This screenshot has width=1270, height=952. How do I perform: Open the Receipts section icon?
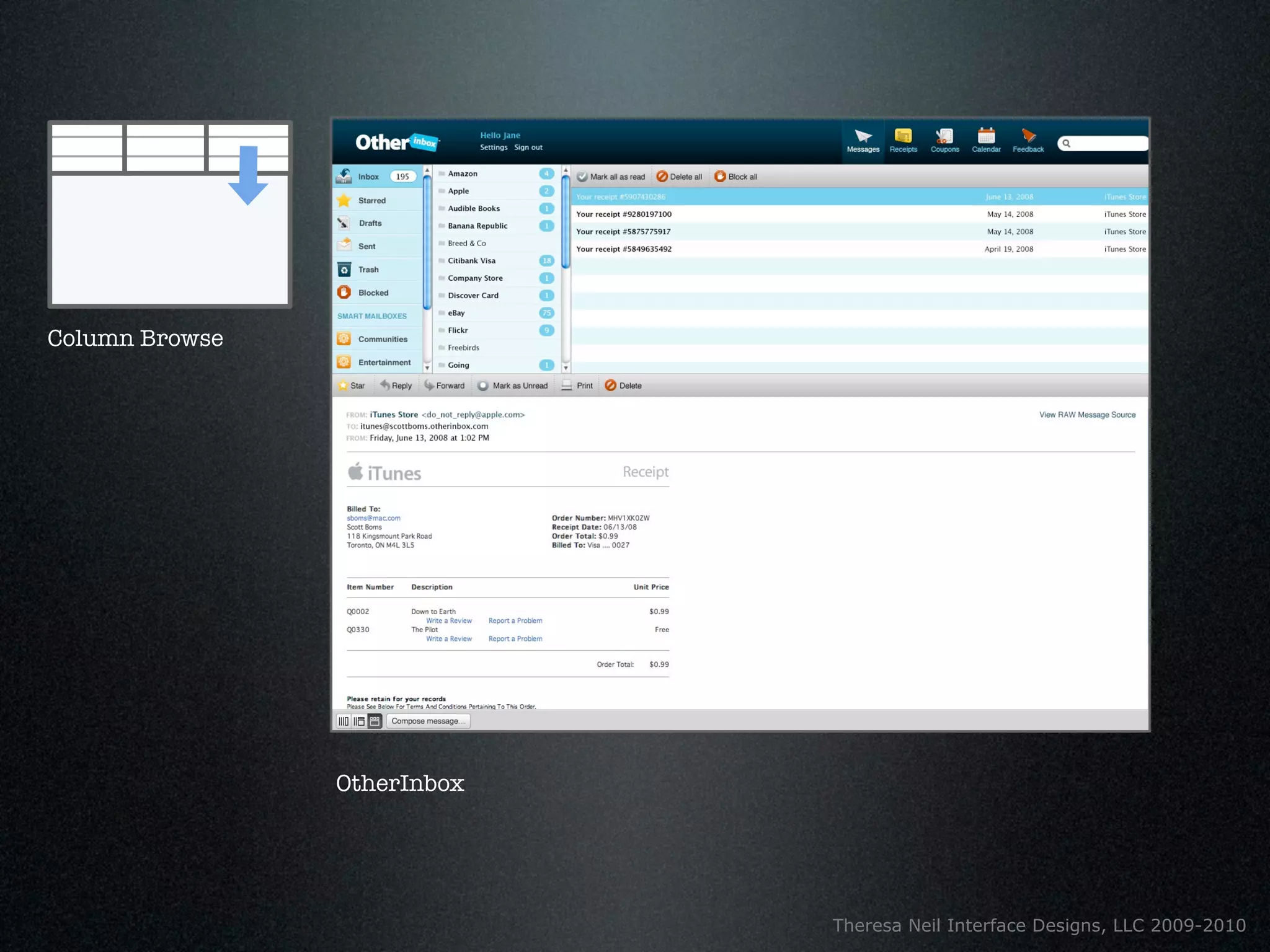click(x=903, y=136)
